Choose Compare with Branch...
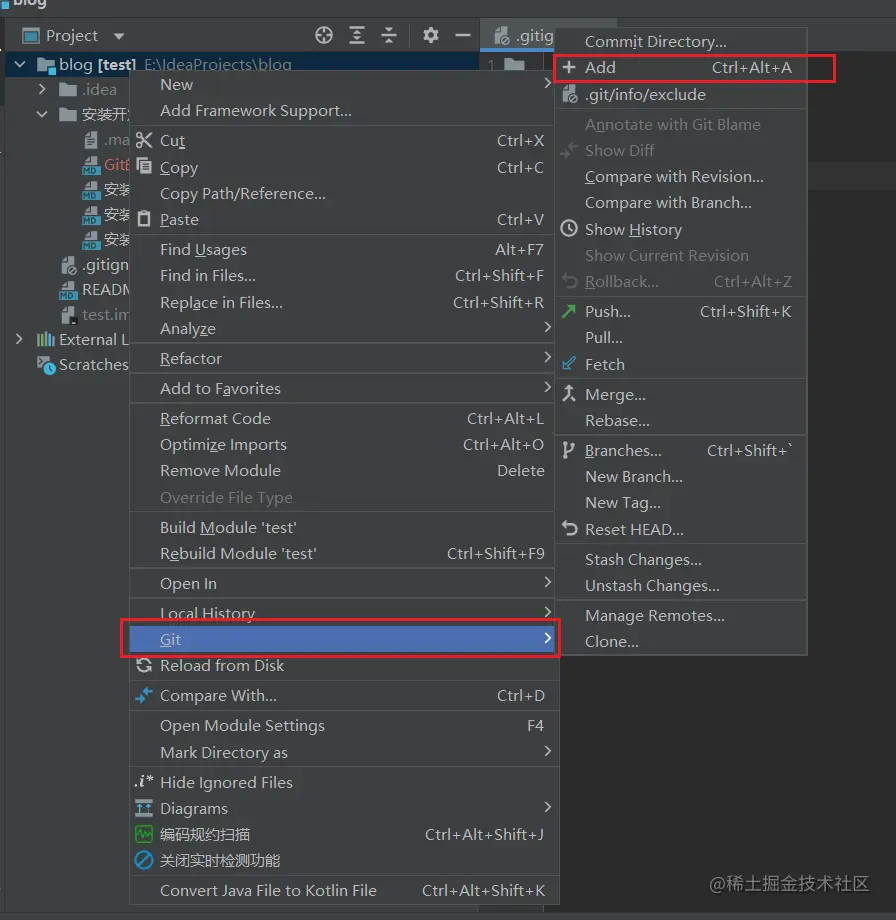Screen dimensions: 896x920 click(681, 202)
